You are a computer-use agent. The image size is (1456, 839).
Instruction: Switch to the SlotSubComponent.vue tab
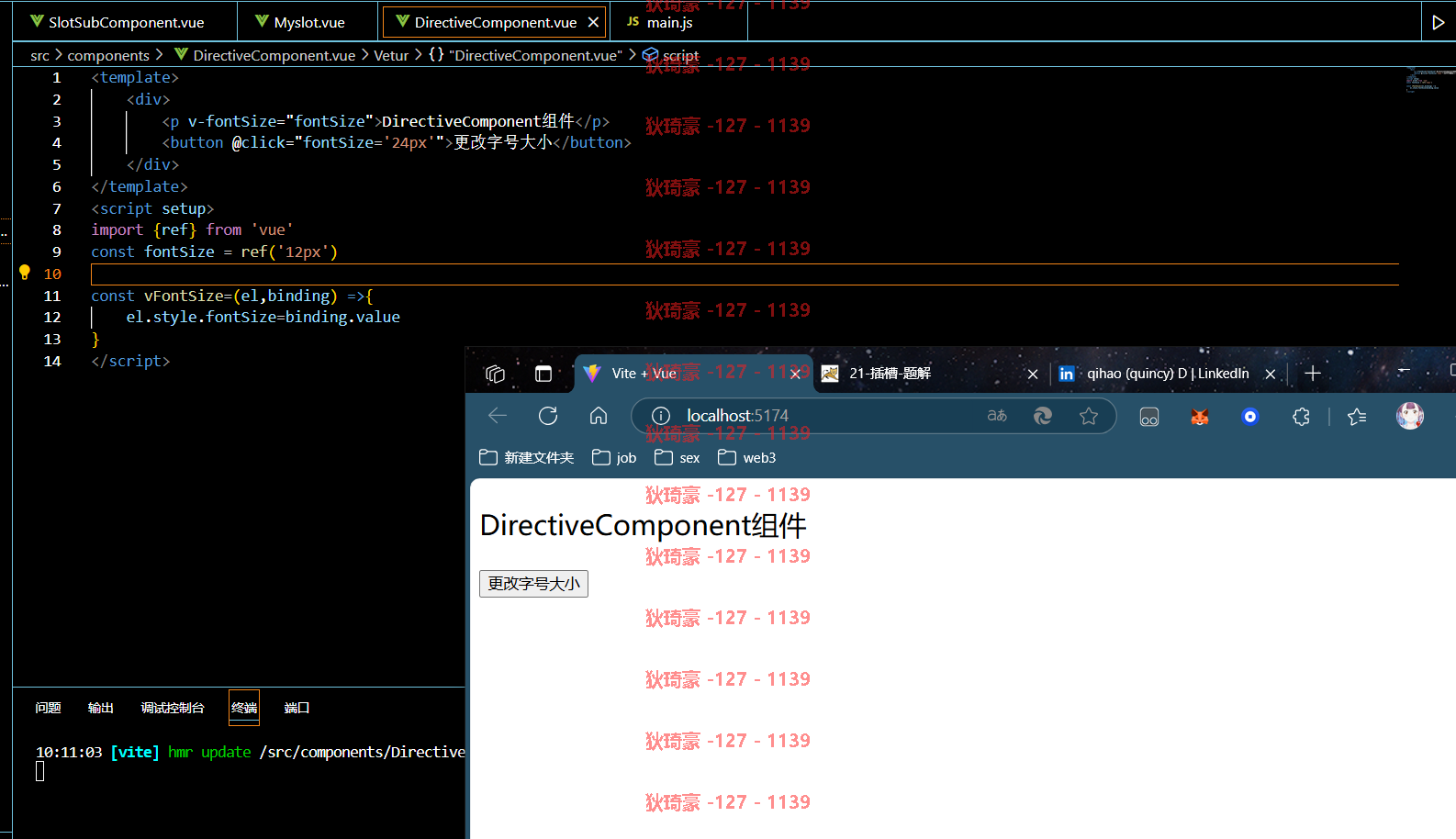pyautogui.click(x=125, y=22)
